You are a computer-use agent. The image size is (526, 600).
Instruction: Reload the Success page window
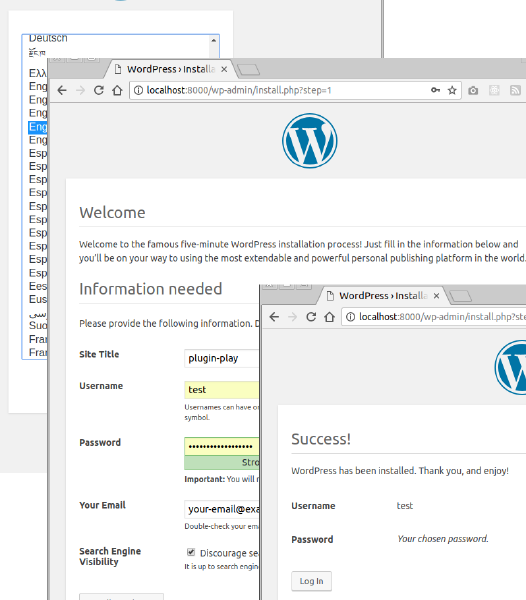click(311, 317)
